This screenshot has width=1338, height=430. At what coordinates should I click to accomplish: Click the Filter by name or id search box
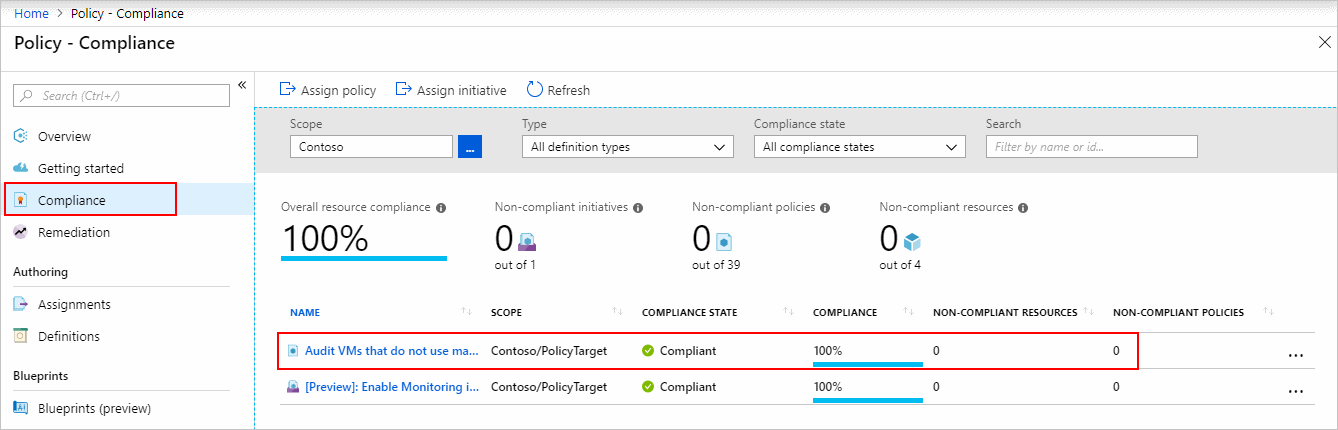[1091, 147]
